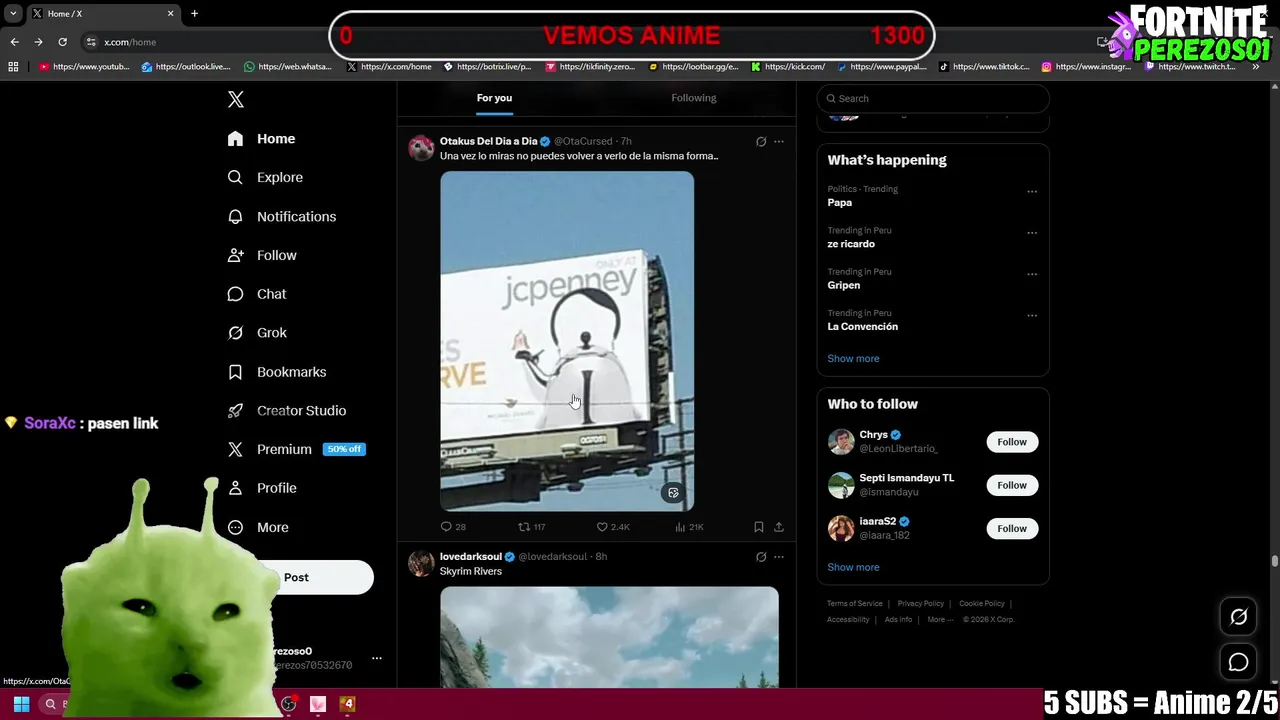The image size is (1280, 720).
Task: Open a new browser tab
Action: (194, 14)
